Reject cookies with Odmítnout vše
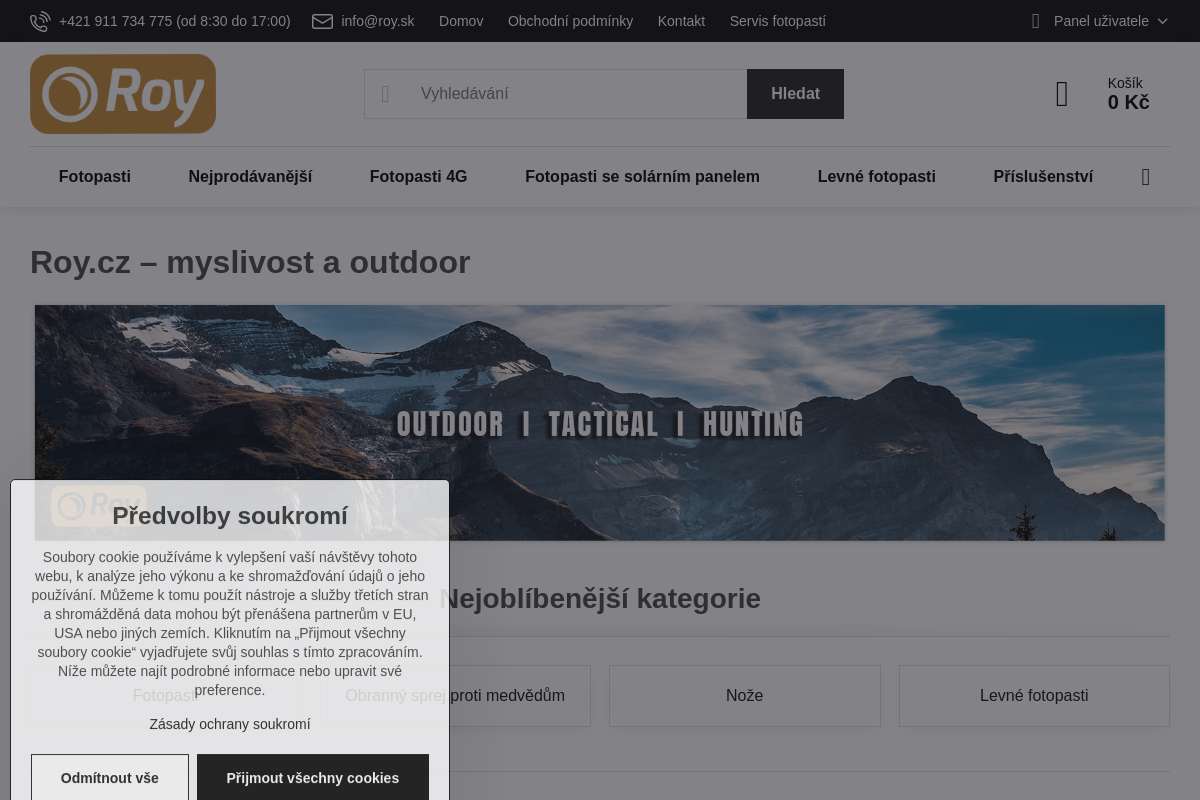The width and height of the screenshot is (1200, 800). tap(110, 777)
